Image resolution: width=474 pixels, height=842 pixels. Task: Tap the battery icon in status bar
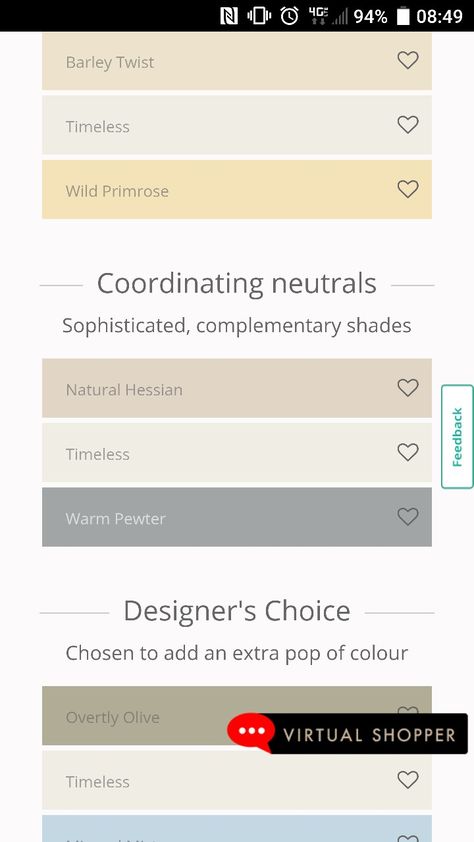click(403, 16)
